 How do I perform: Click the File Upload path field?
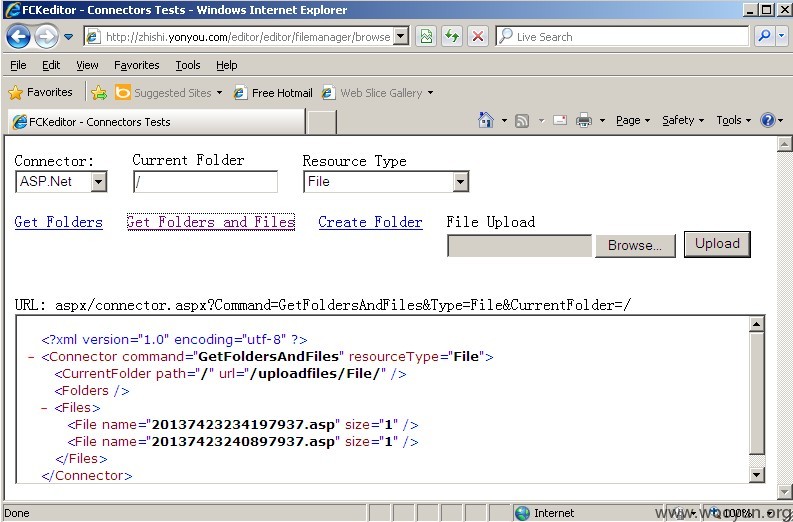tap(519, 245)
